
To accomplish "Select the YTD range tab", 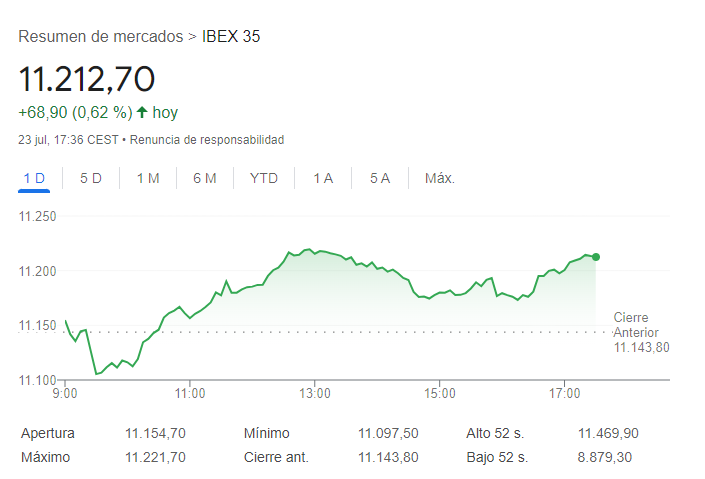I will tap(264, 178).
